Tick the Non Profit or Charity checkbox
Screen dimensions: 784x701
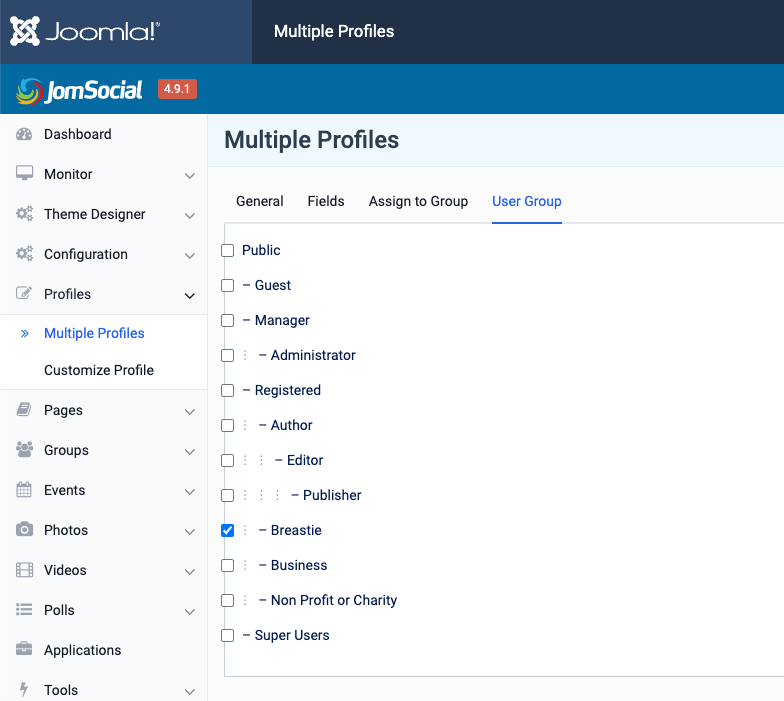228,600
